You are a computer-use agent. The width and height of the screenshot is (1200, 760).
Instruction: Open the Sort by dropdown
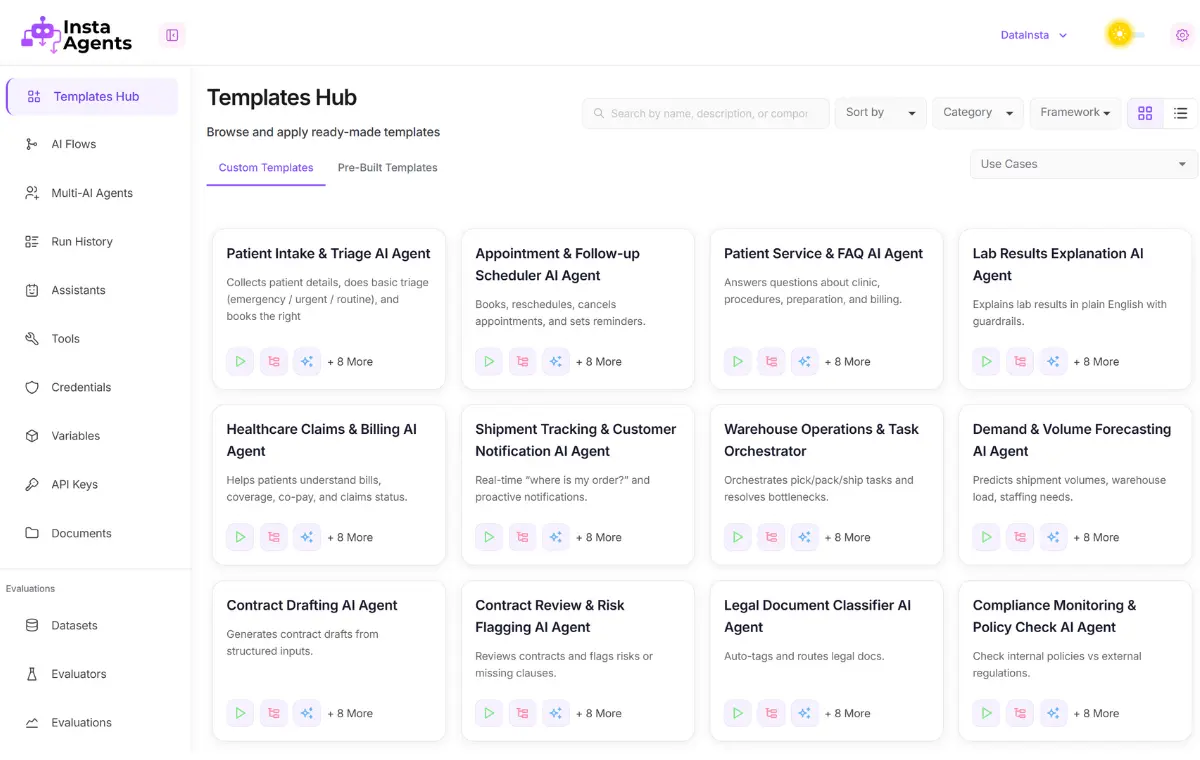click(x=880, y=113)
